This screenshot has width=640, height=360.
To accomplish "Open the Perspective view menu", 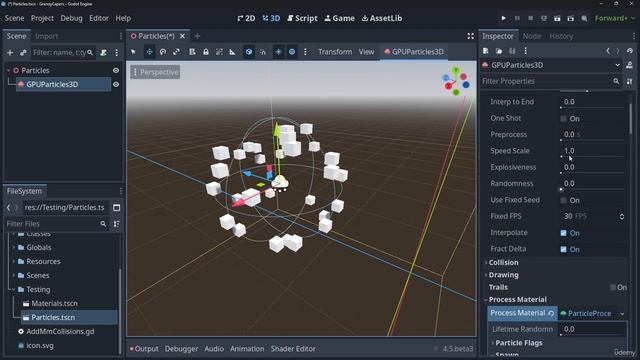I will [x=155, y=72].
